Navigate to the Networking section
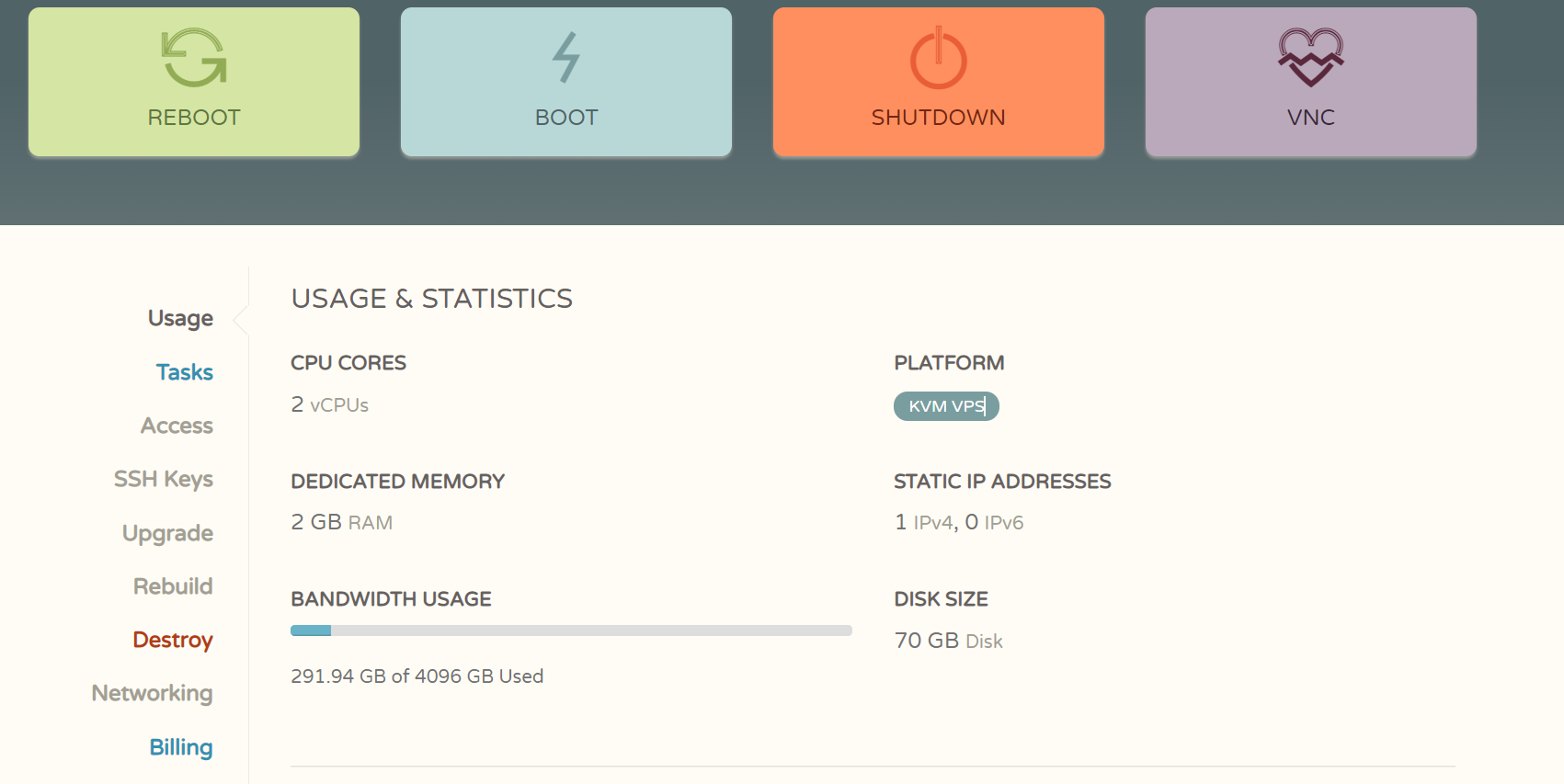 coord(152,693)
